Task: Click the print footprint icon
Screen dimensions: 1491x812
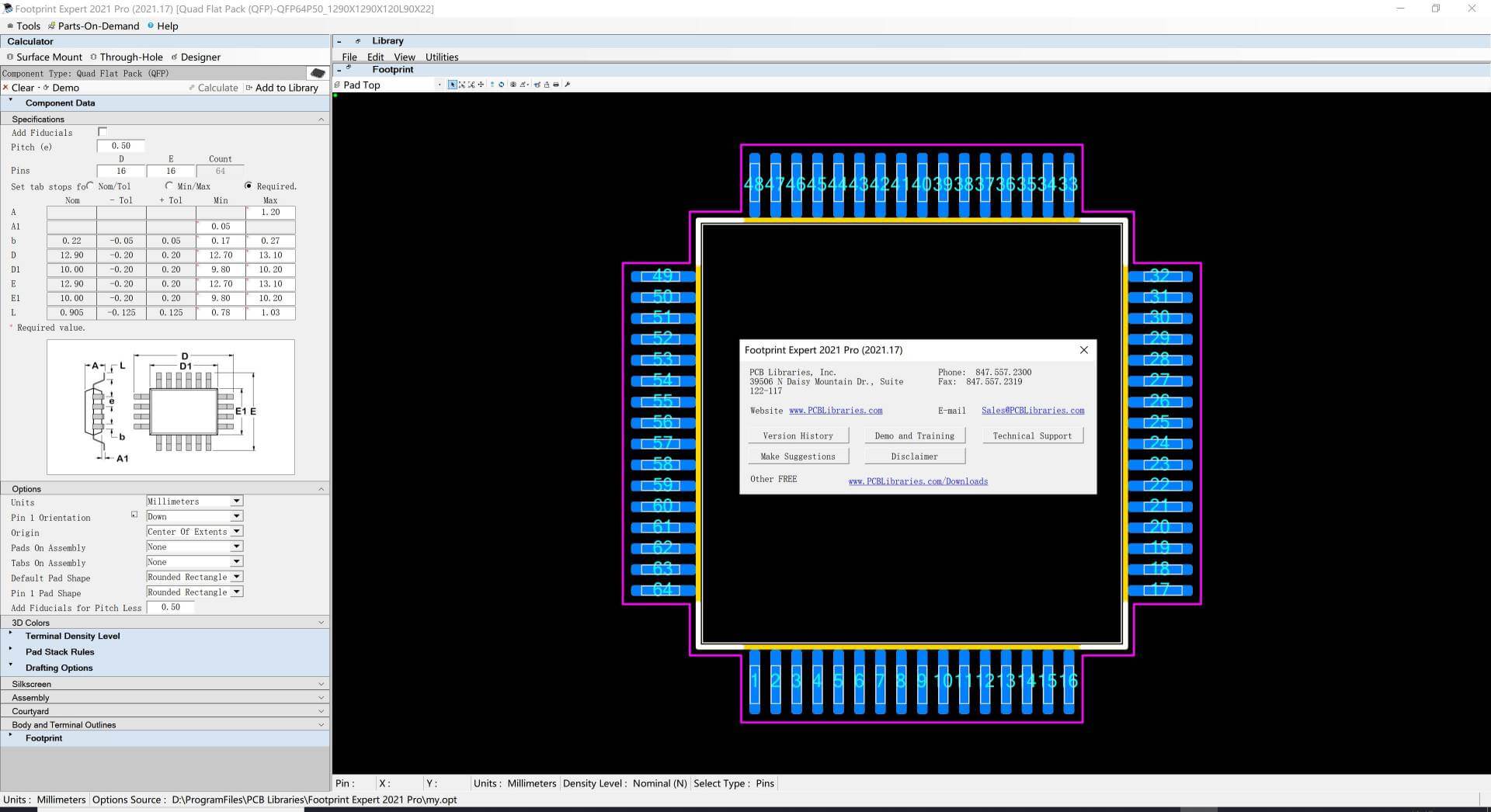Action: tap(556, 85)
